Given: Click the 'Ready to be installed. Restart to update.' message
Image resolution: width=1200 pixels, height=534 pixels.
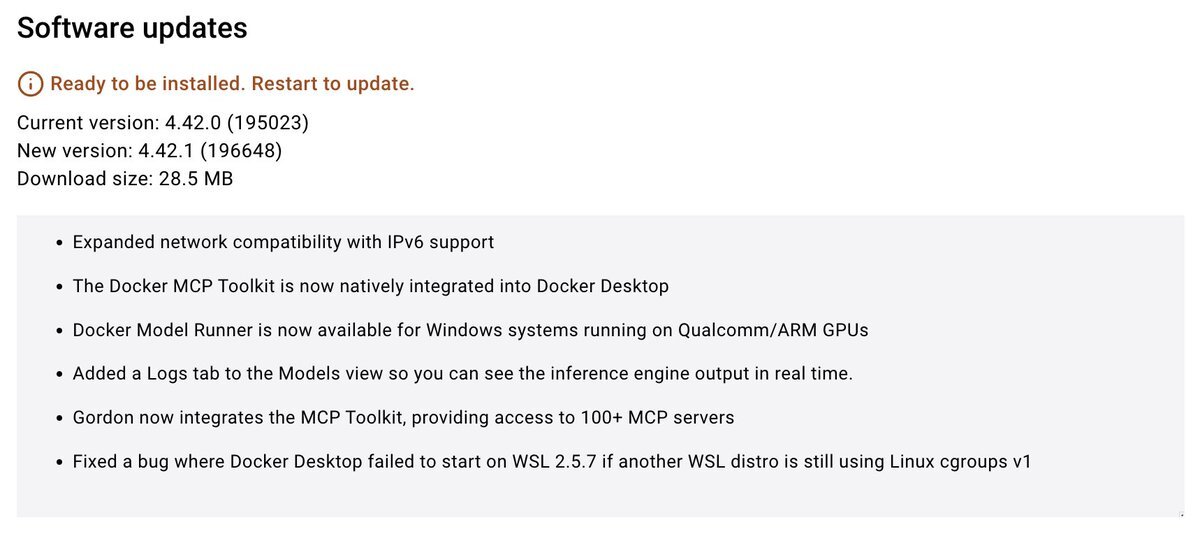Looking at the screenshot, I should click(232, 84).
